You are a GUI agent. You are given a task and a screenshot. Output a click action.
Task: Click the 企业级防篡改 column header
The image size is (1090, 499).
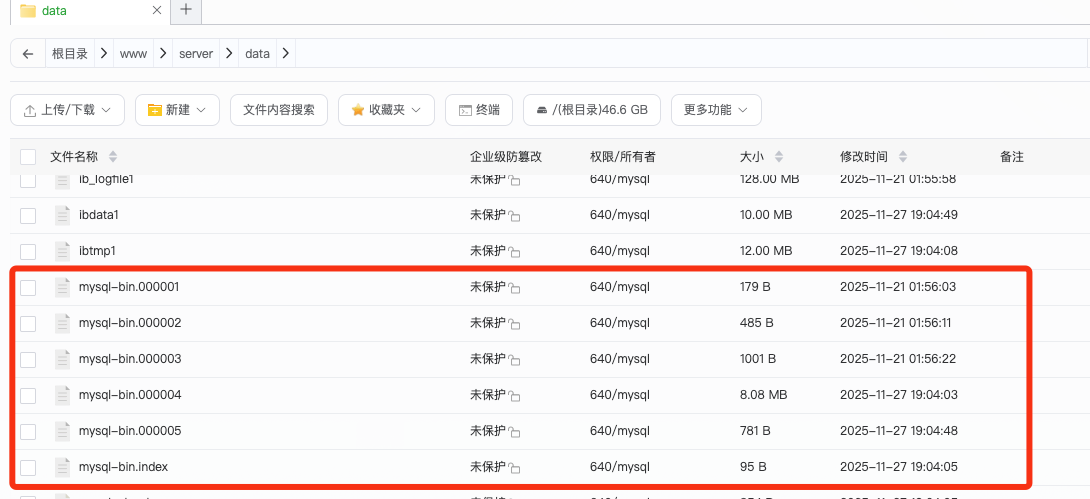[x=505, y=156]
